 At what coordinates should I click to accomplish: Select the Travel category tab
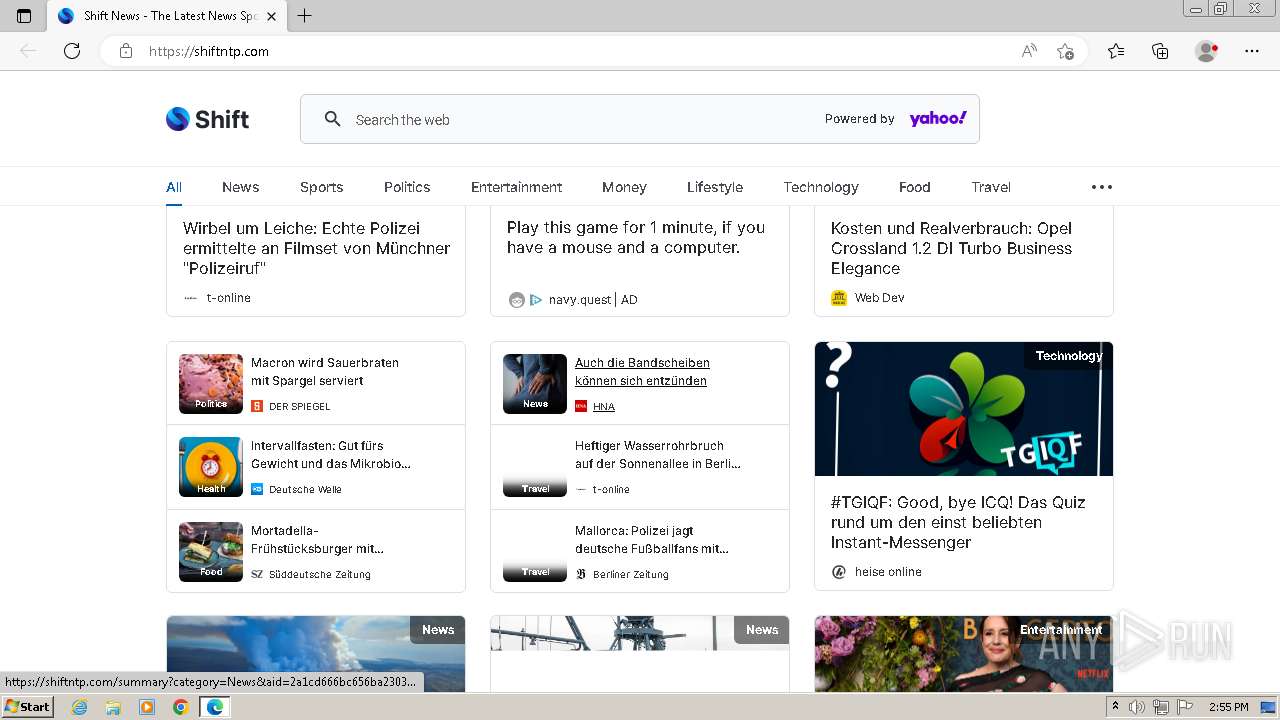coord(991,187)
